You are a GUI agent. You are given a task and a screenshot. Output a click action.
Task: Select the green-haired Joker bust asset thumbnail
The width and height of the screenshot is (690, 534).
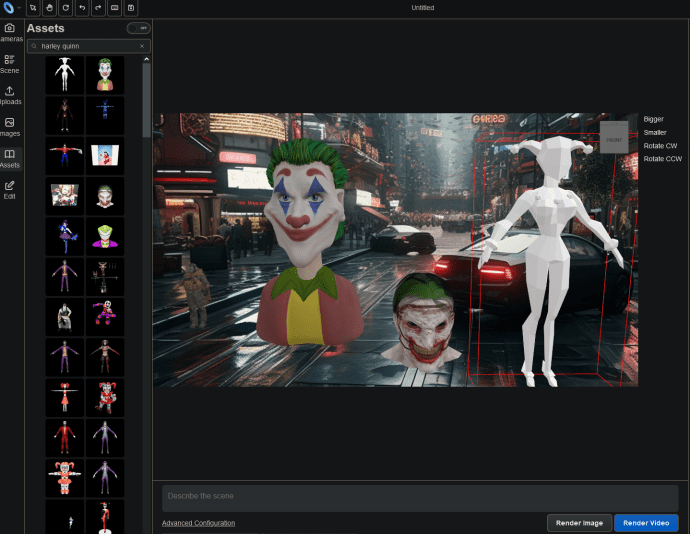pos(105,75)
